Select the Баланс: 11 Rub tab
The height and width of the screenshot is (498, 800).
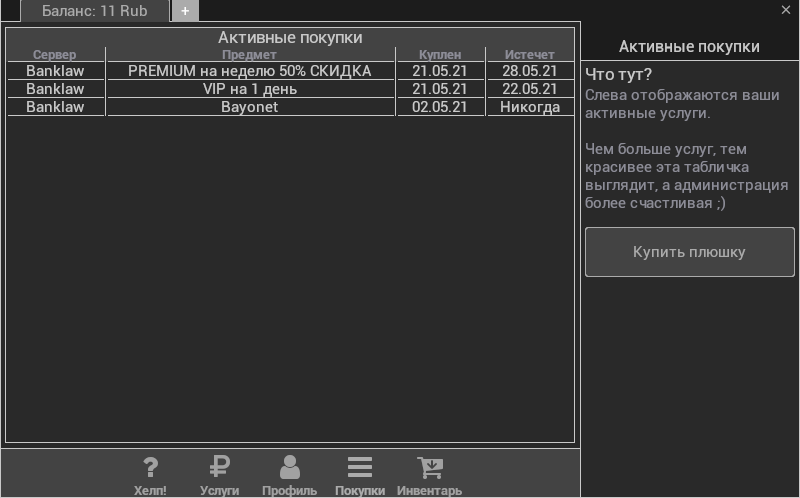click(x=95, y=11)
